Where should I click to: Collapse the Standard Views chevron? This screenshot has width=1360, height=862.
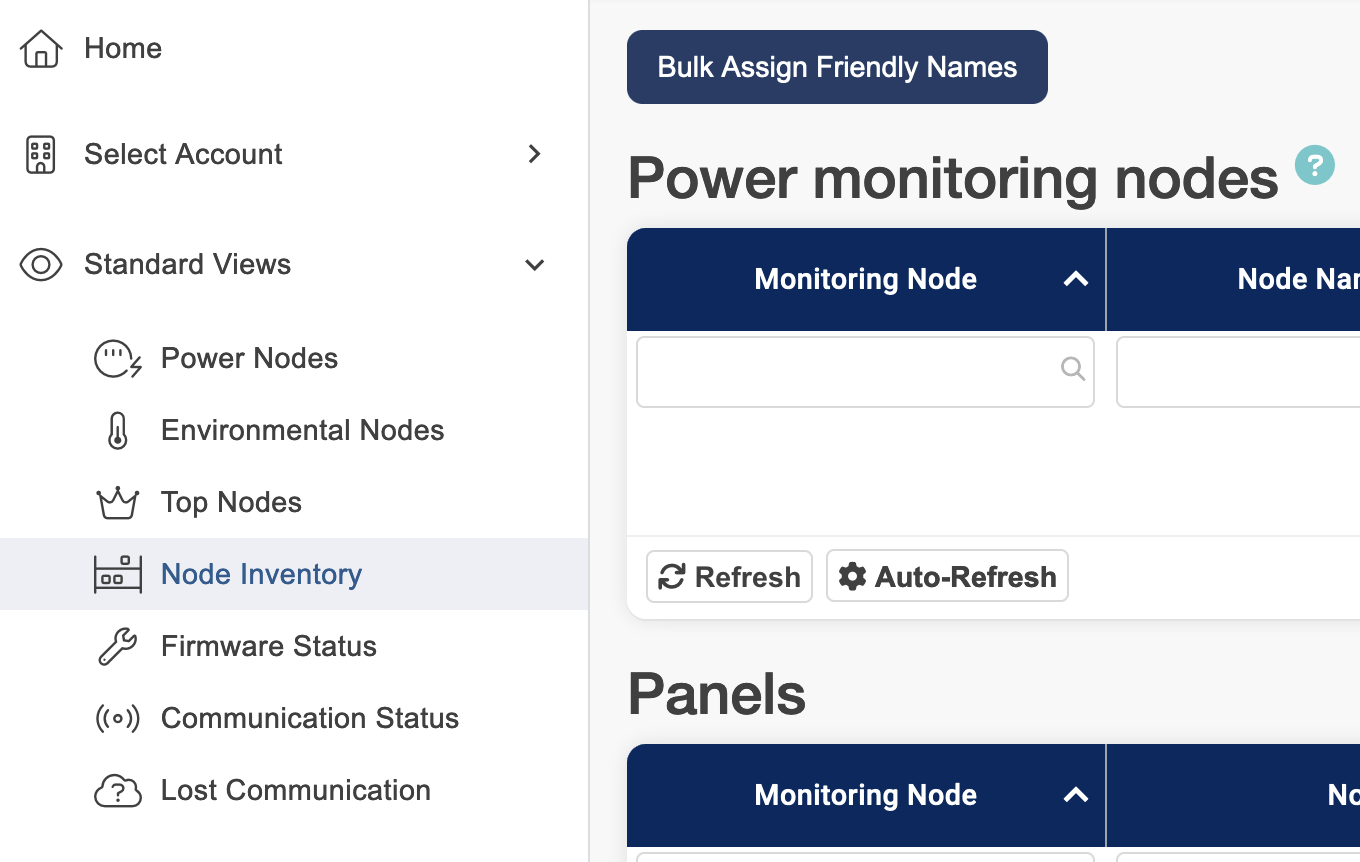pyautogui.click(x=535, y=265)
